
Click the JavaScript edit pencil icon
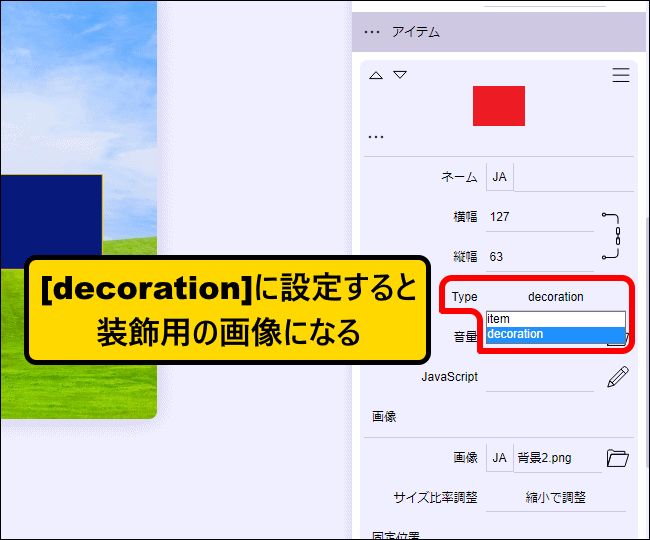[618, 377]
